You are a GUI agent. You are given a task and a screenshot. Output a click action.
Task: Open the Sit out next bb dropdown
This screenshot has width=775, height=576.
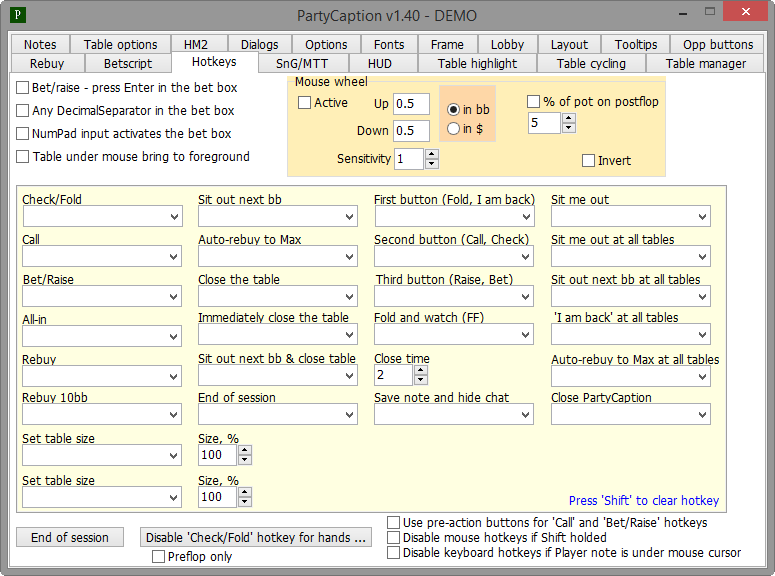pyautogui.click(x=278, y=217)
